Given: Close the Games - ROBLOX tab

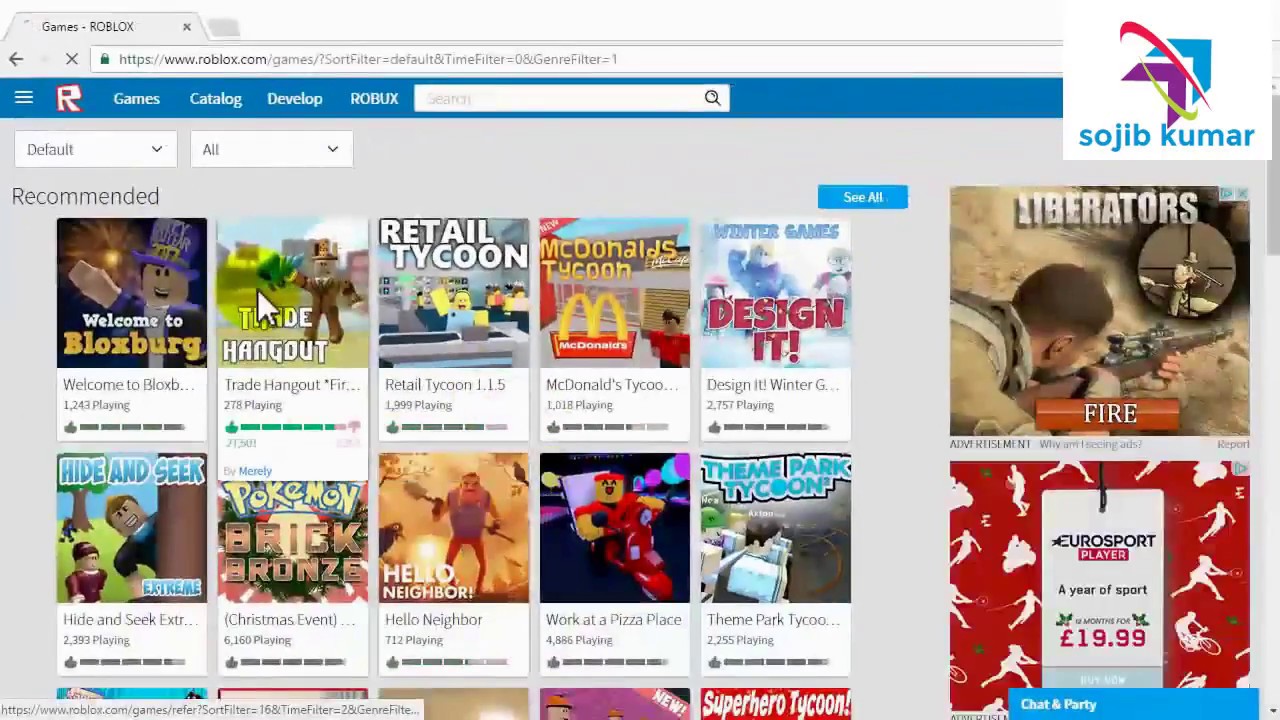Looking at the screenshot, I should tap(186, 27).
